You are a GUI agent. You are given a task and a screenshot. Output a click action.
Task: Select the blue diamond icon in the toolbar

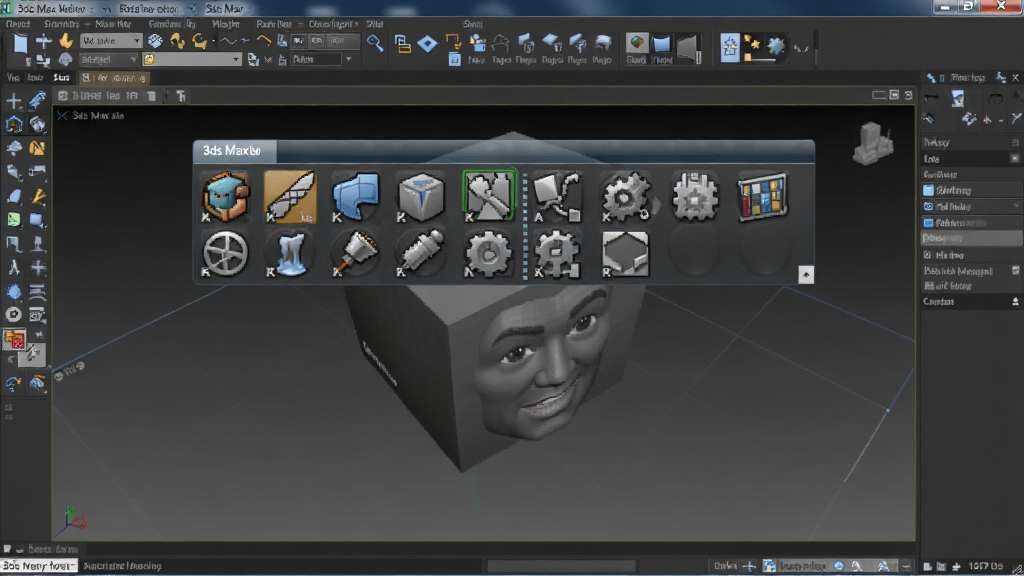point(427,44)
